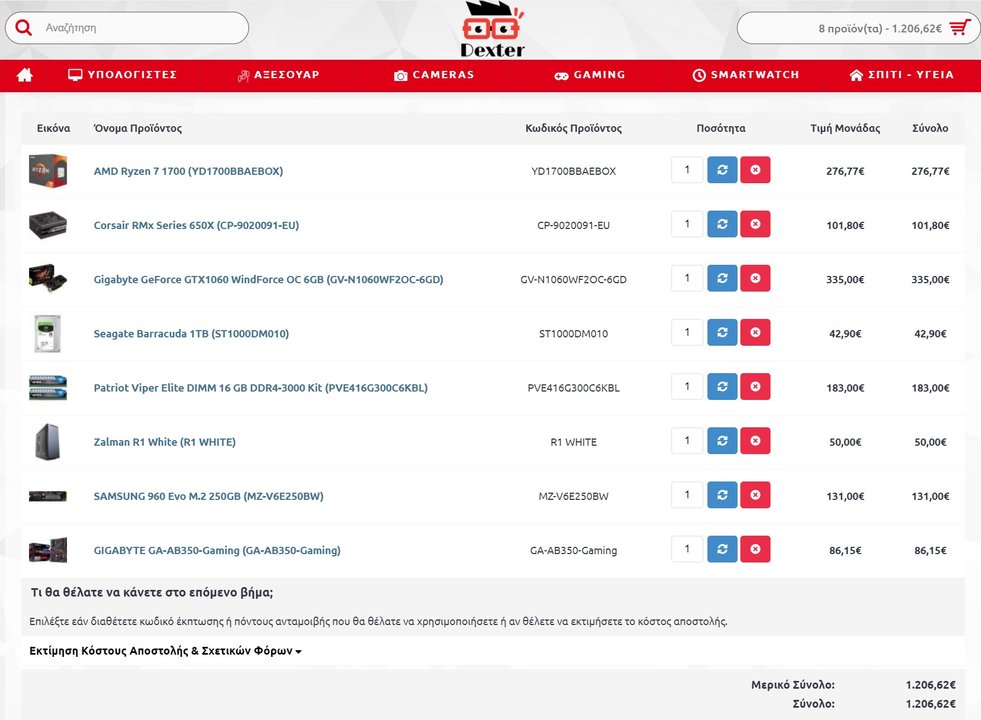981x720 pixels.
Task: Expand Εκτίμηση Κόστους Αποστολής & Σχετικών Φόρων
Action: point(165,651)
